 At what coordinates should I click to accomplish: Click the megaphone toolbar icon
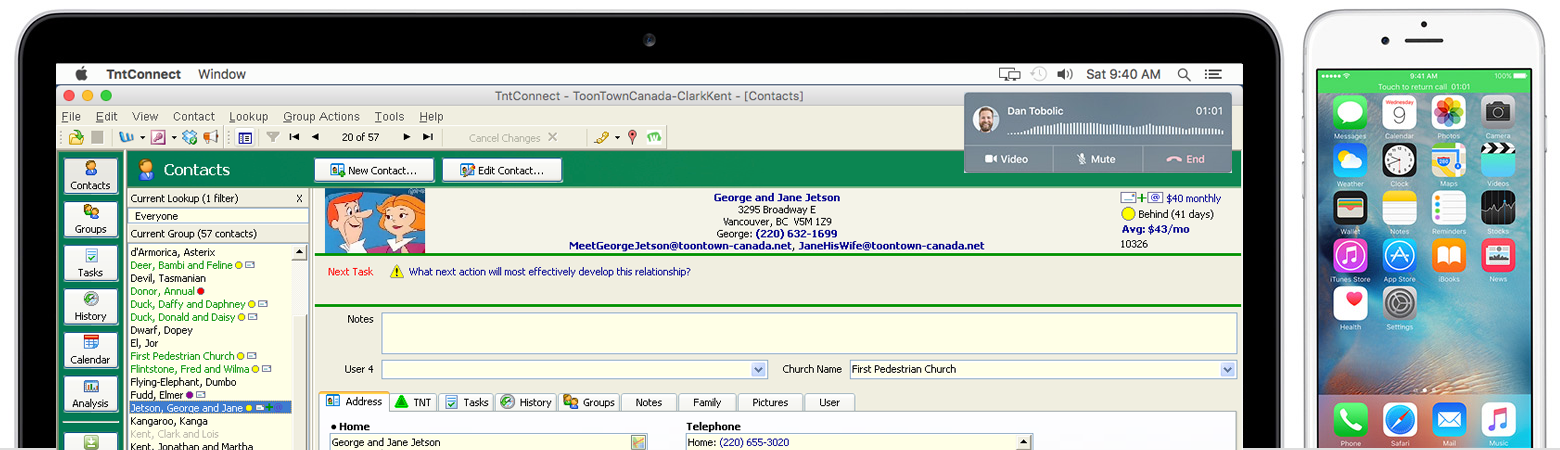point(211,137)
